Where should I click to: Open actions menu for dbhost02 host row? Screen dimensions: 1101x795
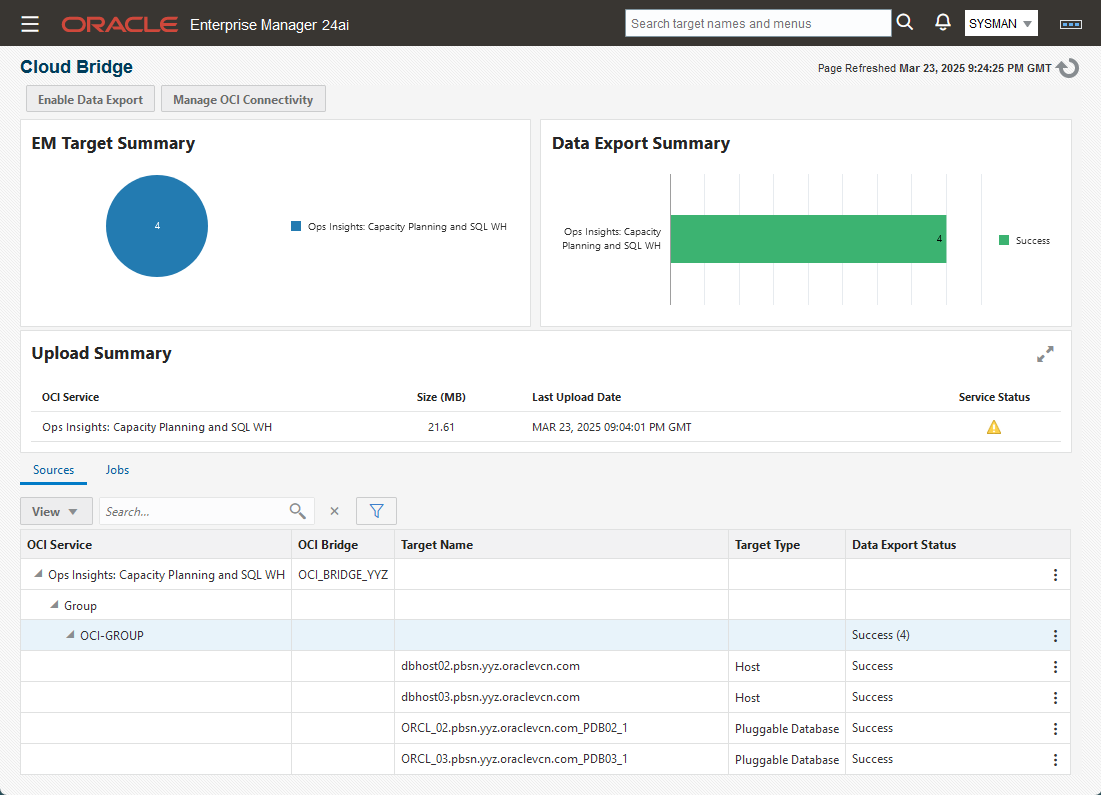(1055, 667)
